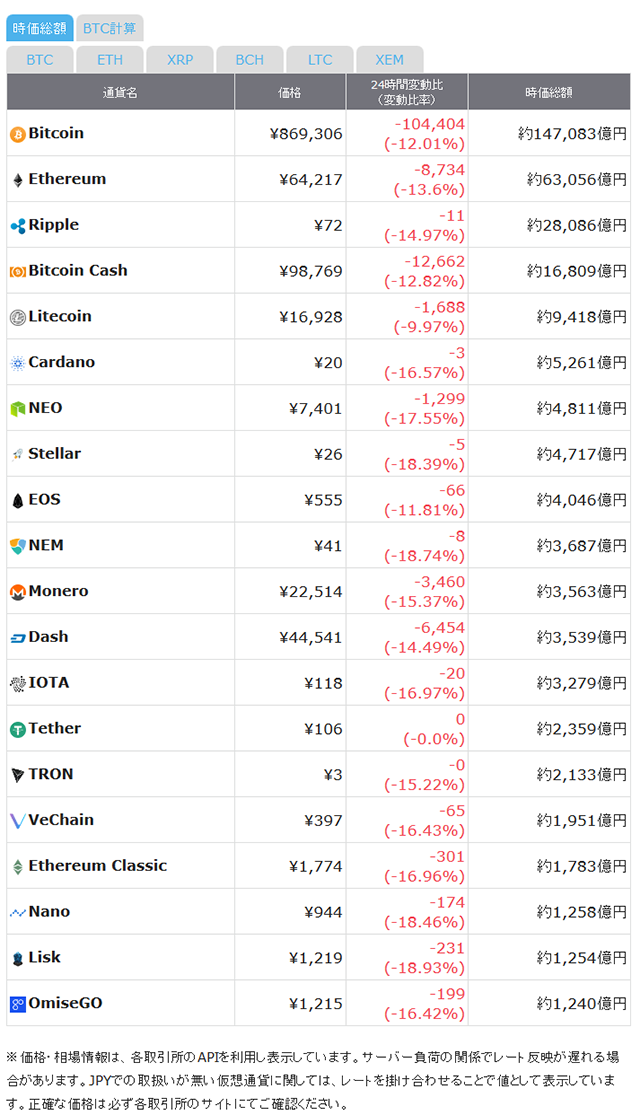This screenshot has width=640, height=1115.
Task: Click the EOS black icon
Action: click(x=17, y=501)
